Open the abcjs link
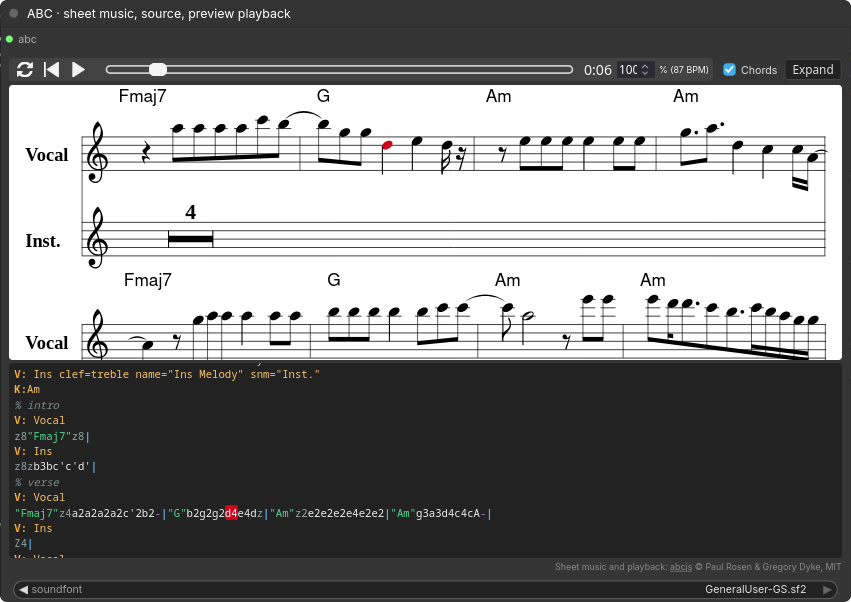 coord(681,567)
